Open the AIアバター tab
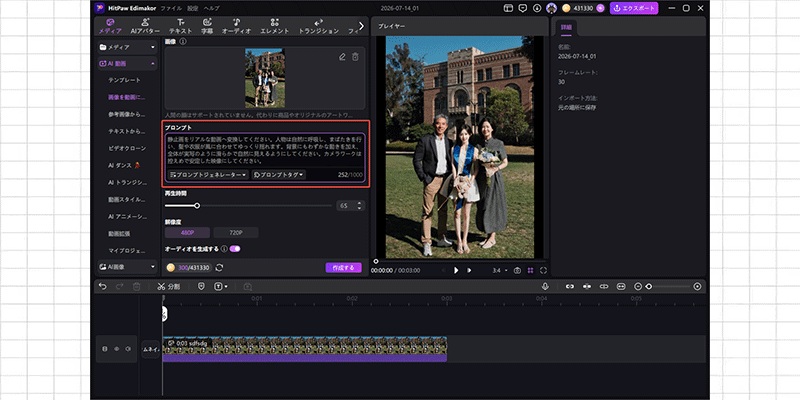Screen dimensions: 800x400 pyautogui.click(x=145, y=26)
